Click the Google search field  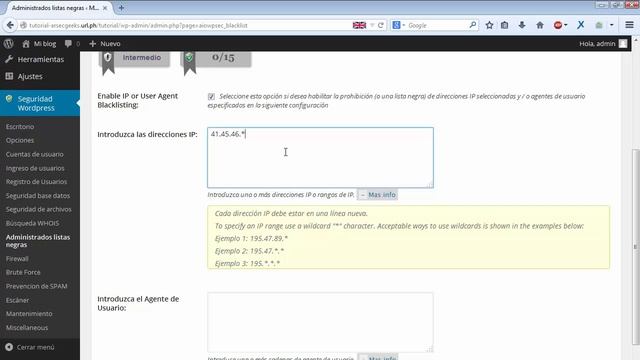[x=437, y=25]
